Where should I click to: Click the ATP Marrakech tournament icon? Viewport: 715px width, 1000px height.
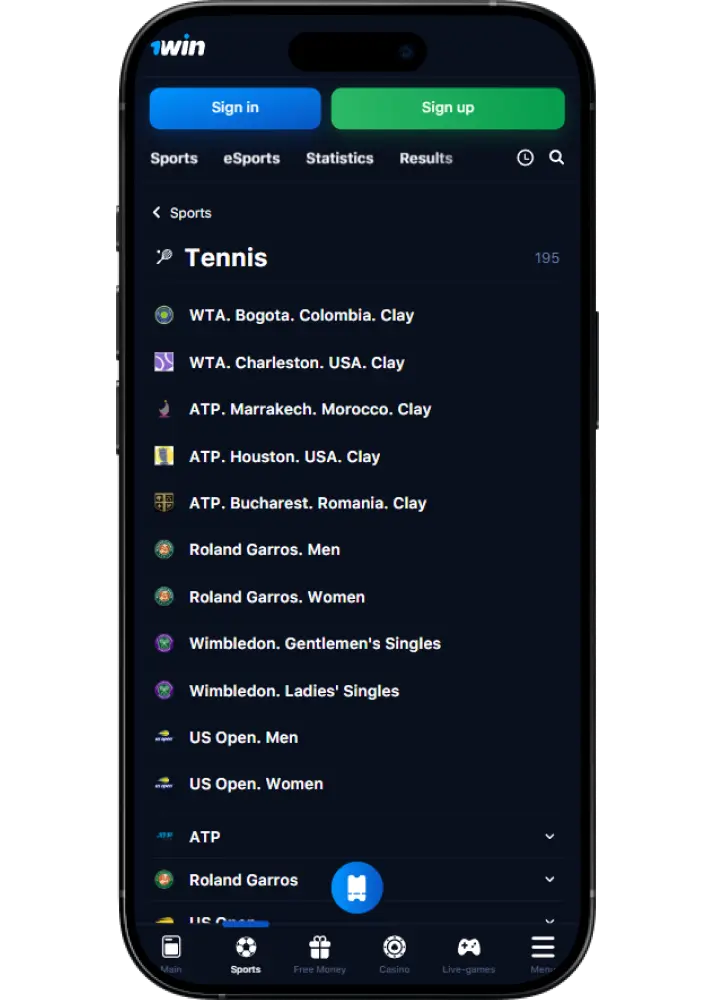tap(164, 409)
